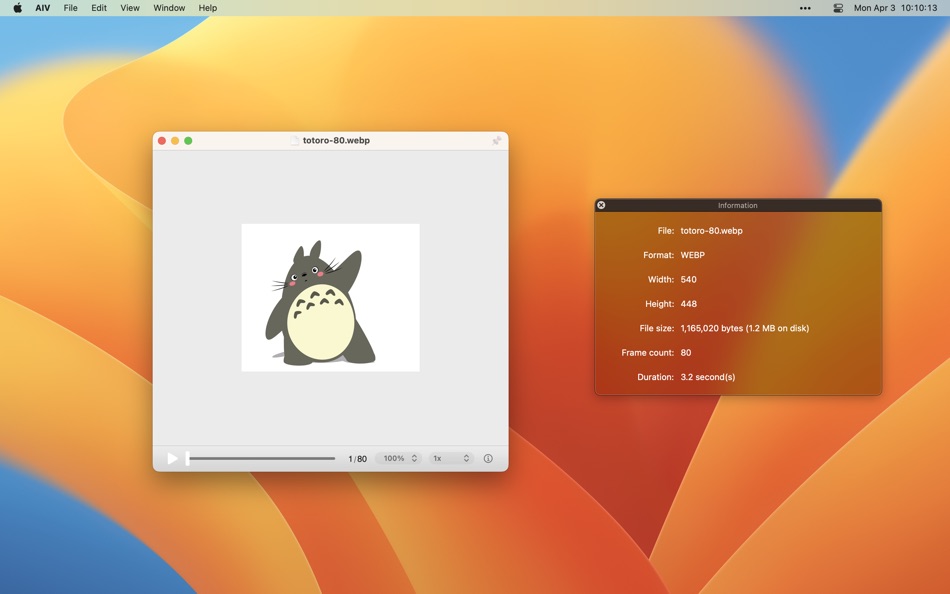Click the height value 448
The image size is (950, 594).
point(688,304)
